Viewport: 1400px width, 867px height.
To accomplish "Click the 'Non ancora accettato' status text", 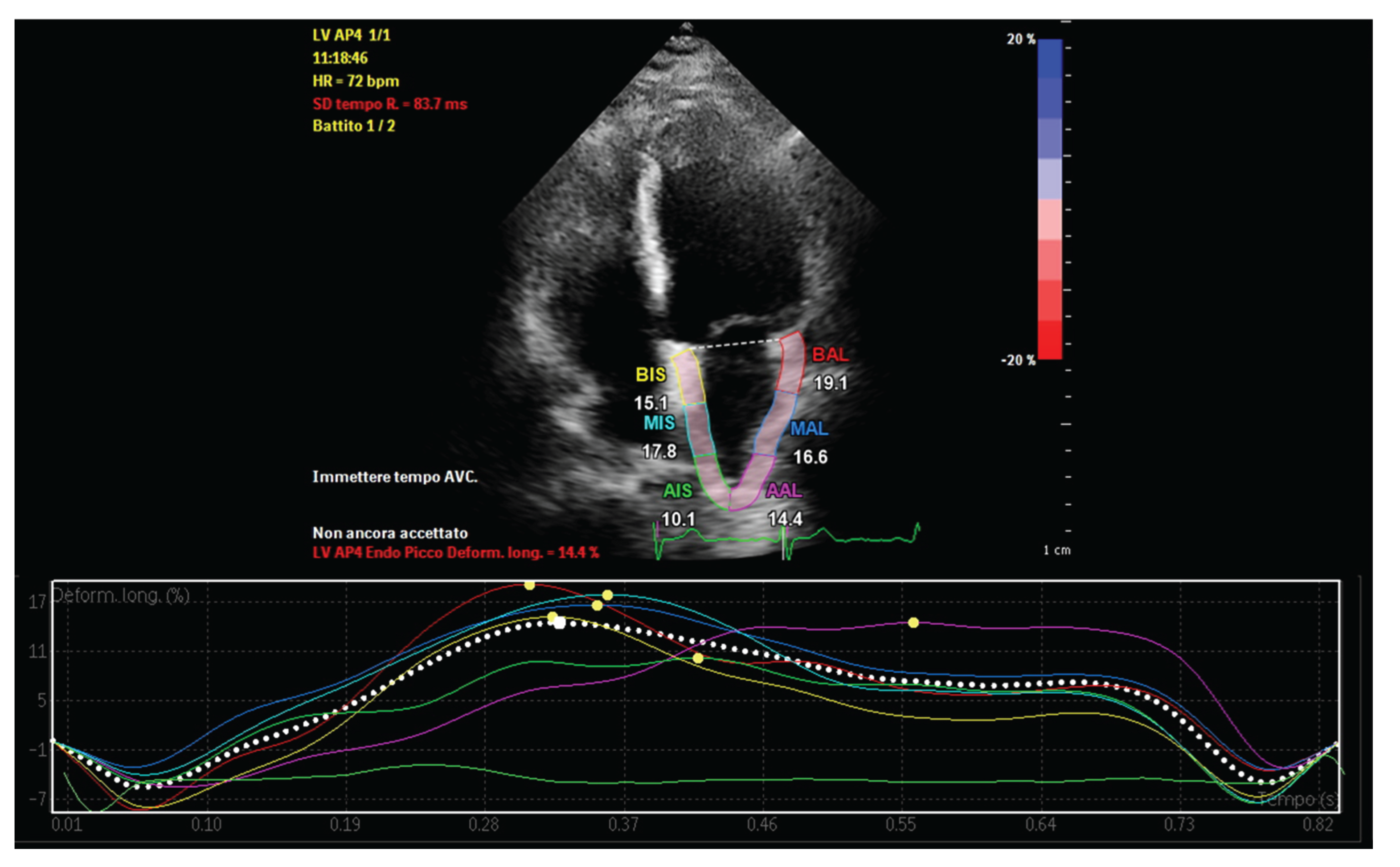I will click(390, 533).
